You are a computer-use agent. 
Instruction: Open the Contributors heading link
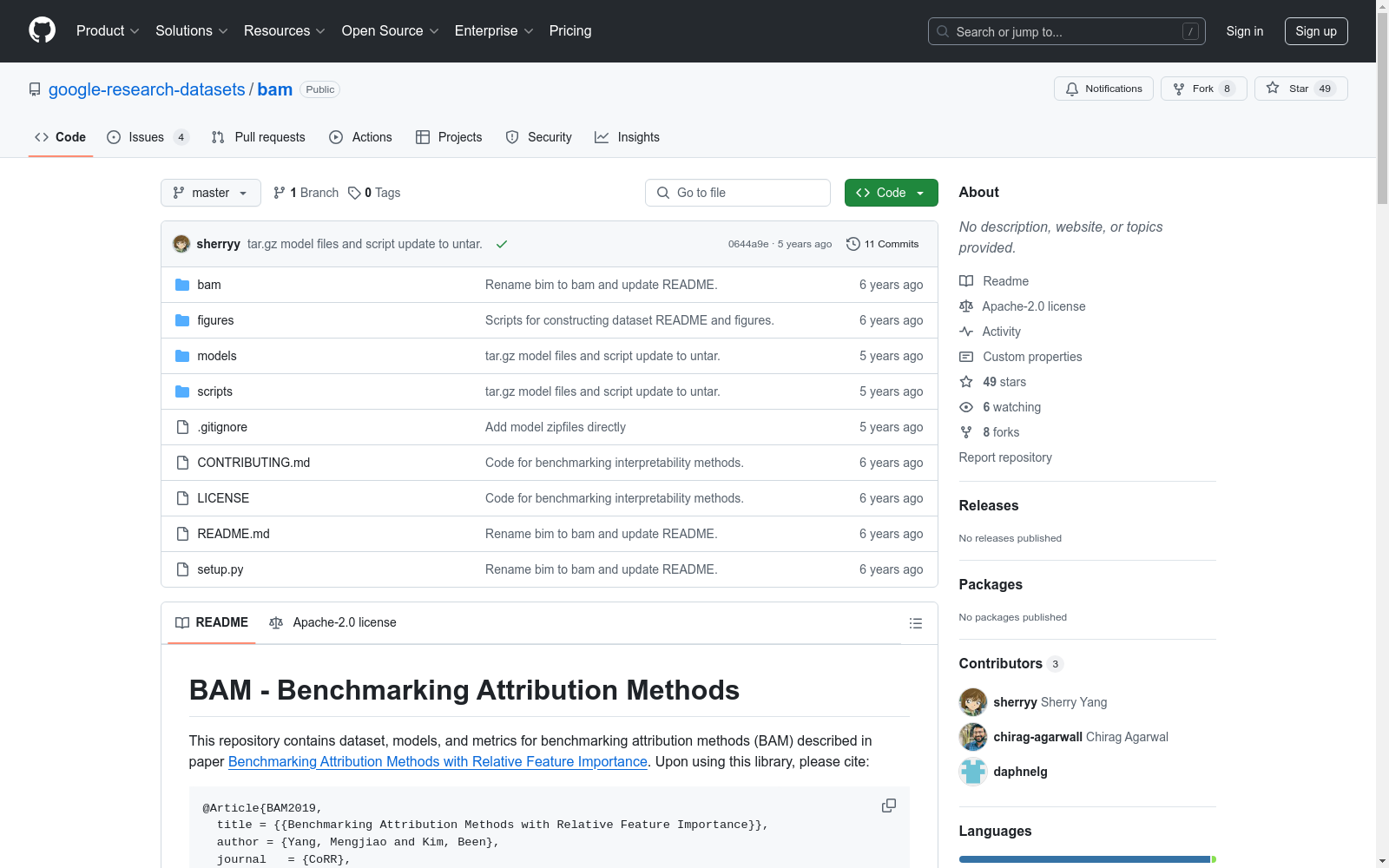coord(1010,663)
